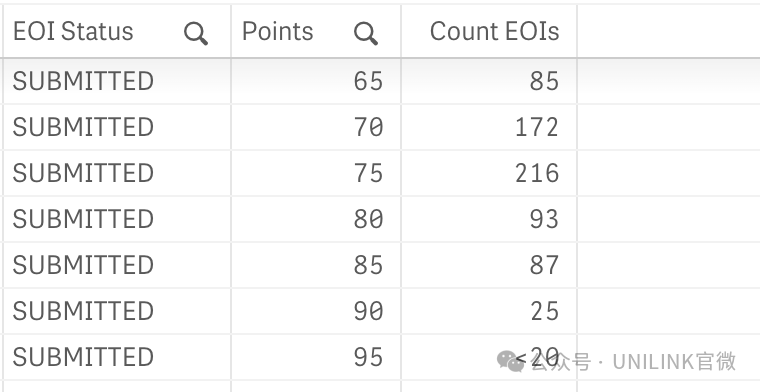The image size is (760, 392).
Task: Click the Count EOIs value 25
Action: pyautogui.click(x=544, y=311)
